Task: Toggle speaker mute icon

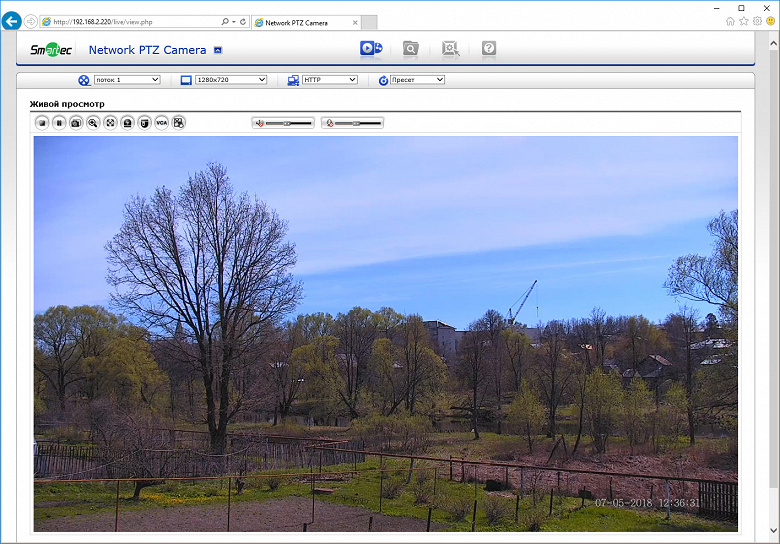Action: [259, 123]
